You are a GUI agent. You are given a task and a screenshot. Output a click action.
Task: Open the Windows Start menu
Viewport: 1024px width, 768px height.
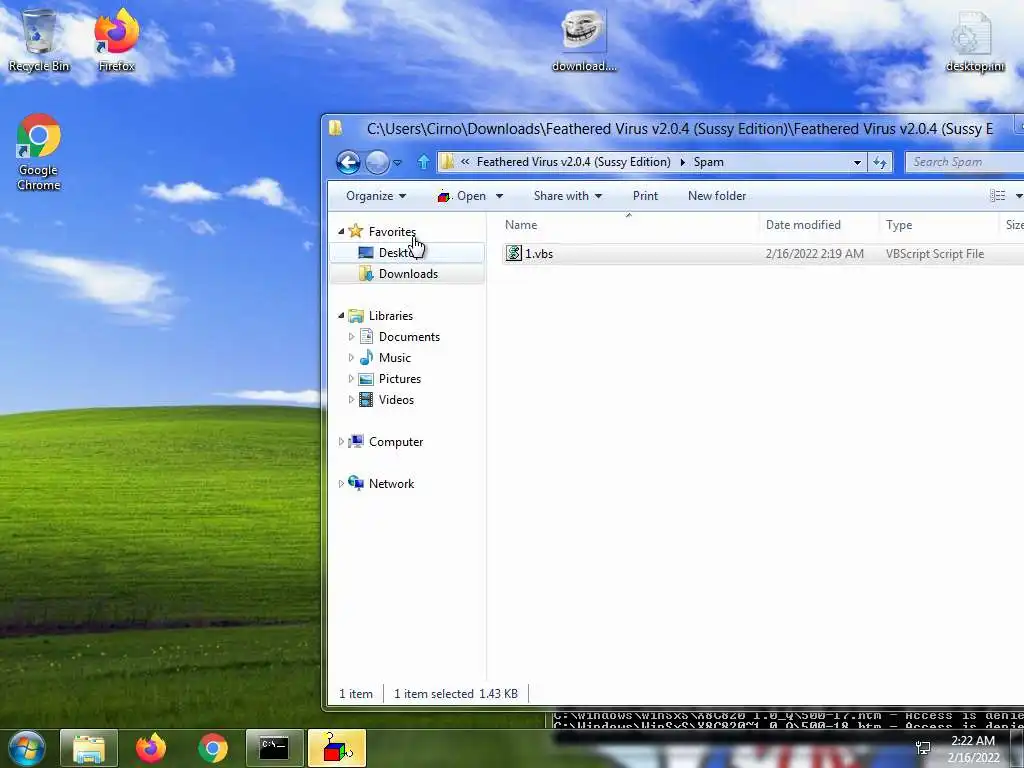[x=26, y=748]
